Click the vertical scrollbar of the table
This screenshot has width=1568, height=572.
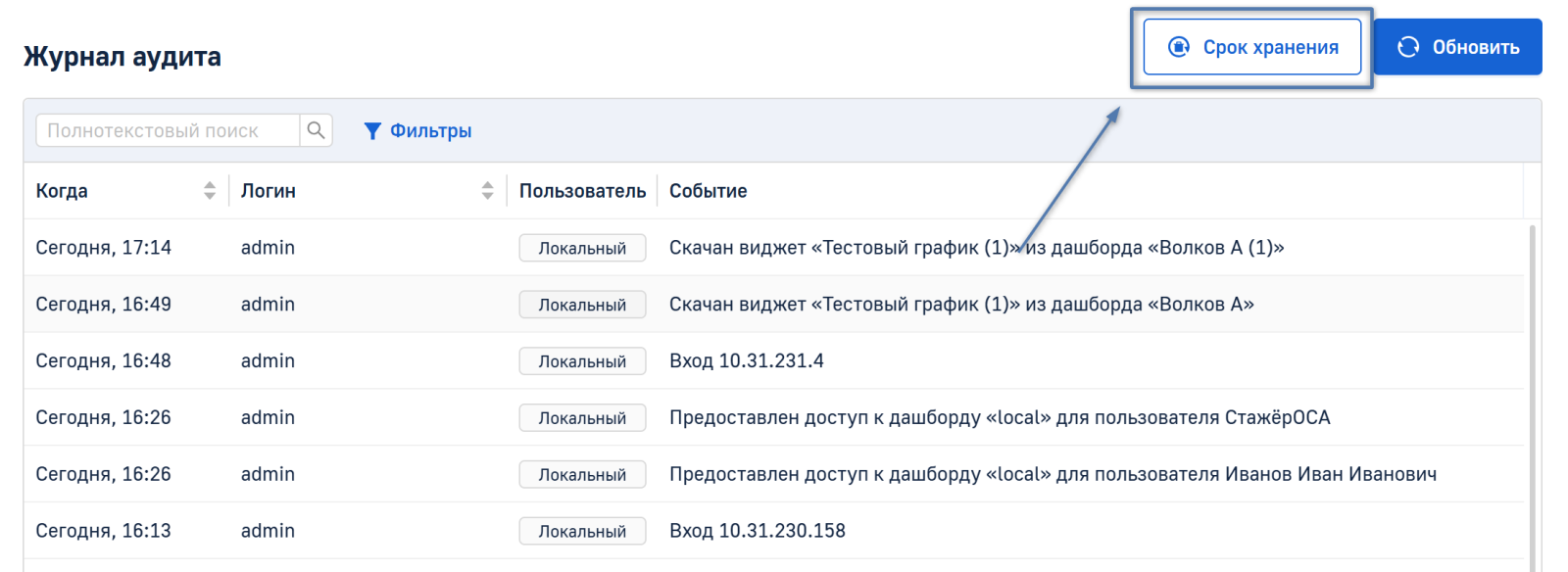[x=1532, y=392]
